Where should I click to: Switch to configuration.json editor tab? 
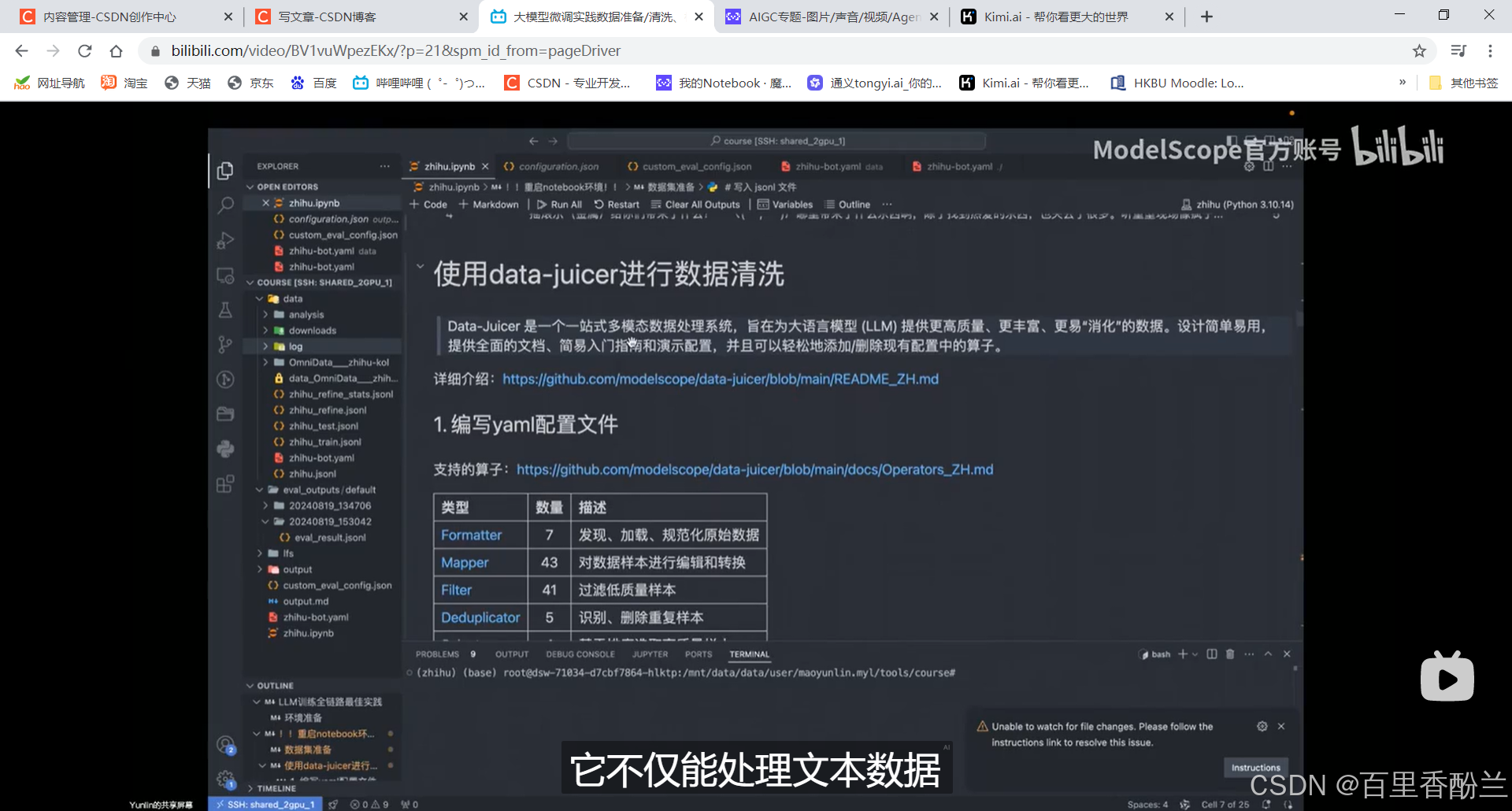551,166
